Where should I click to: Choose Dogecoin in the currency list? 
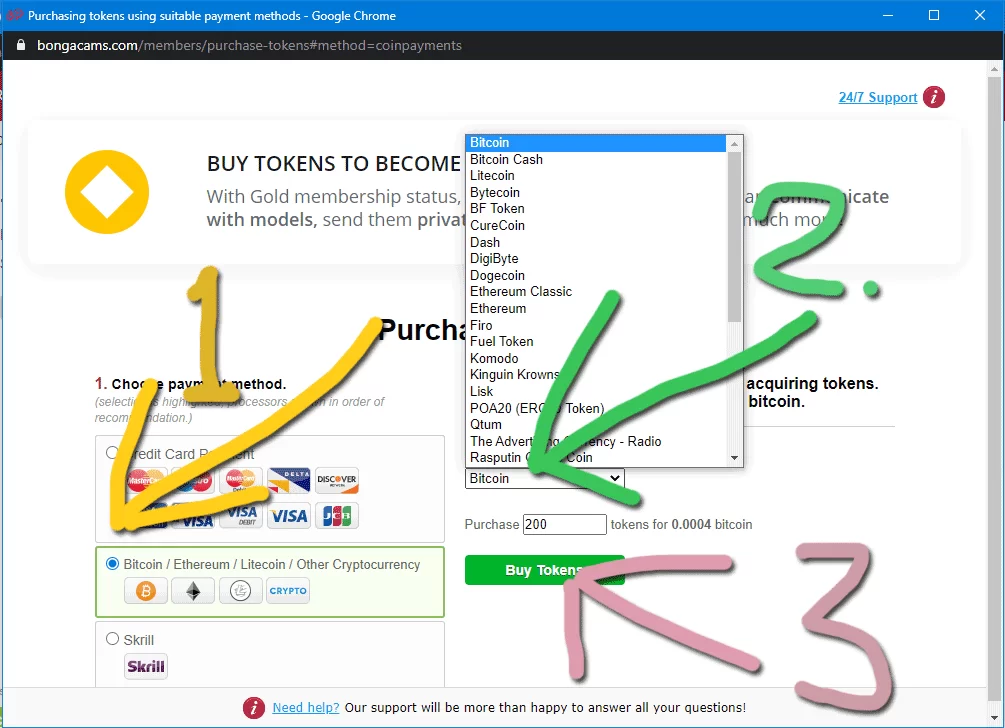point(596,276)
